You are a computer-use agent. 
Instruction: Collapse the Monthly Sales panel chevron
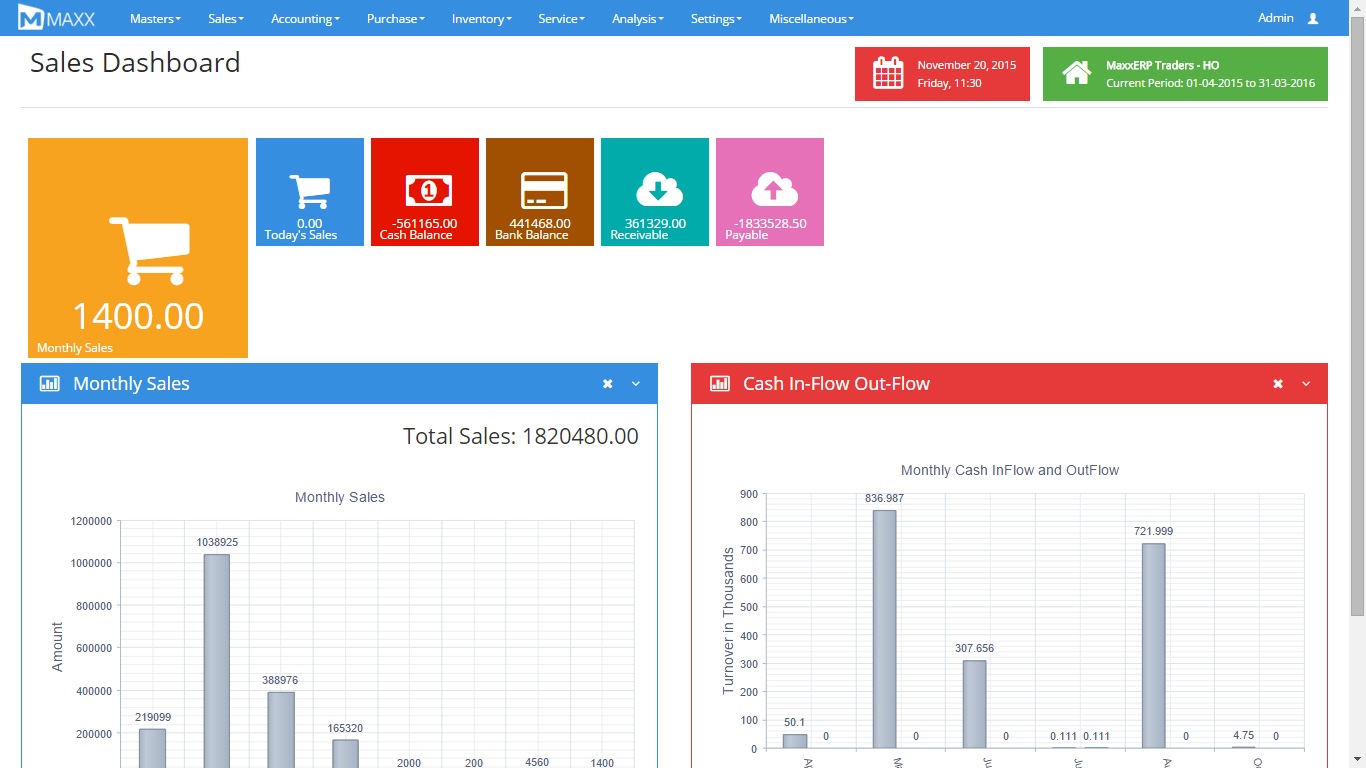tap(636, 384)
